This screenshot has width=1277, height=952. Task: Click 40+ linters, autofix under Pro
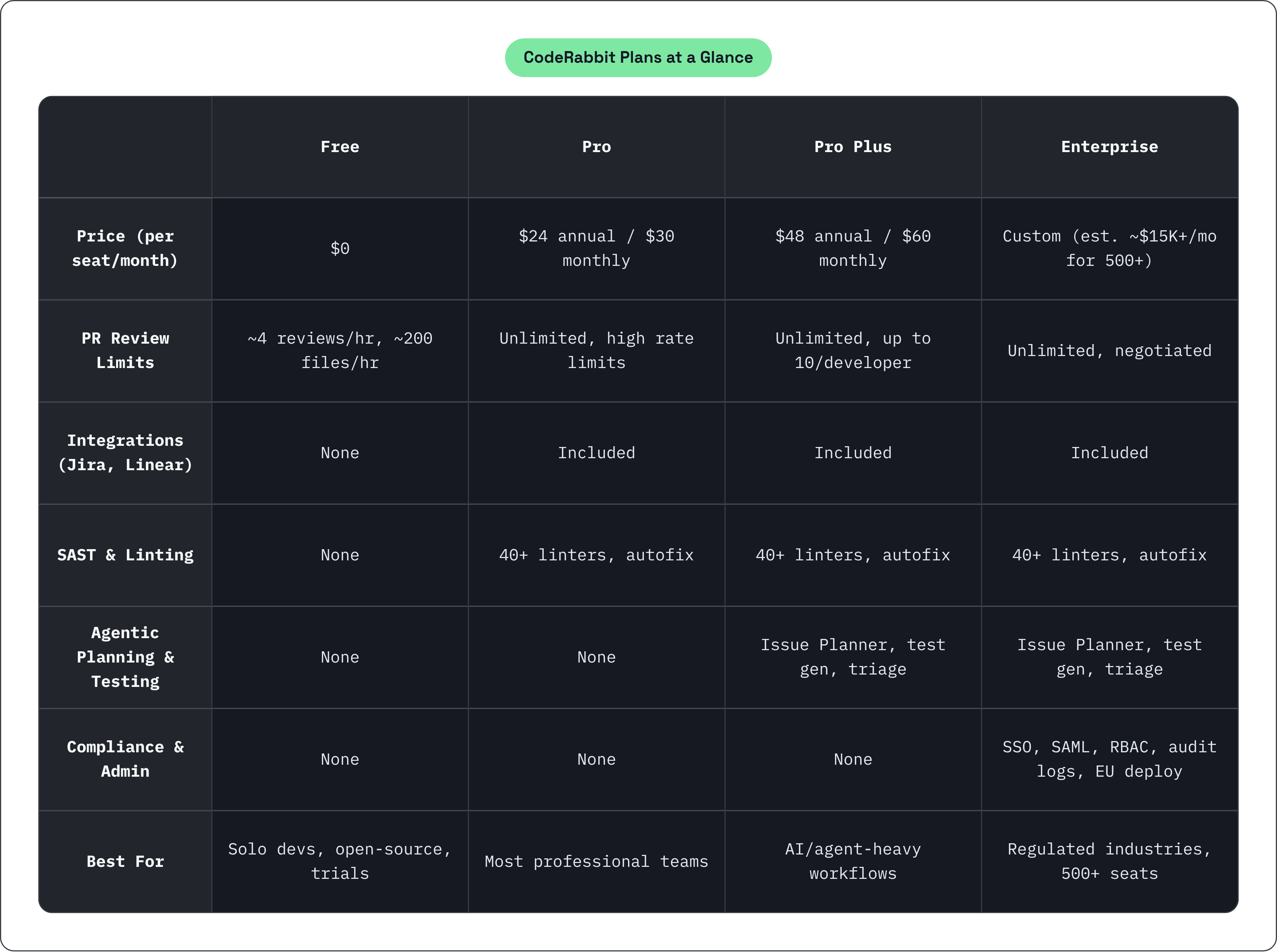click(x=596, y=555)
